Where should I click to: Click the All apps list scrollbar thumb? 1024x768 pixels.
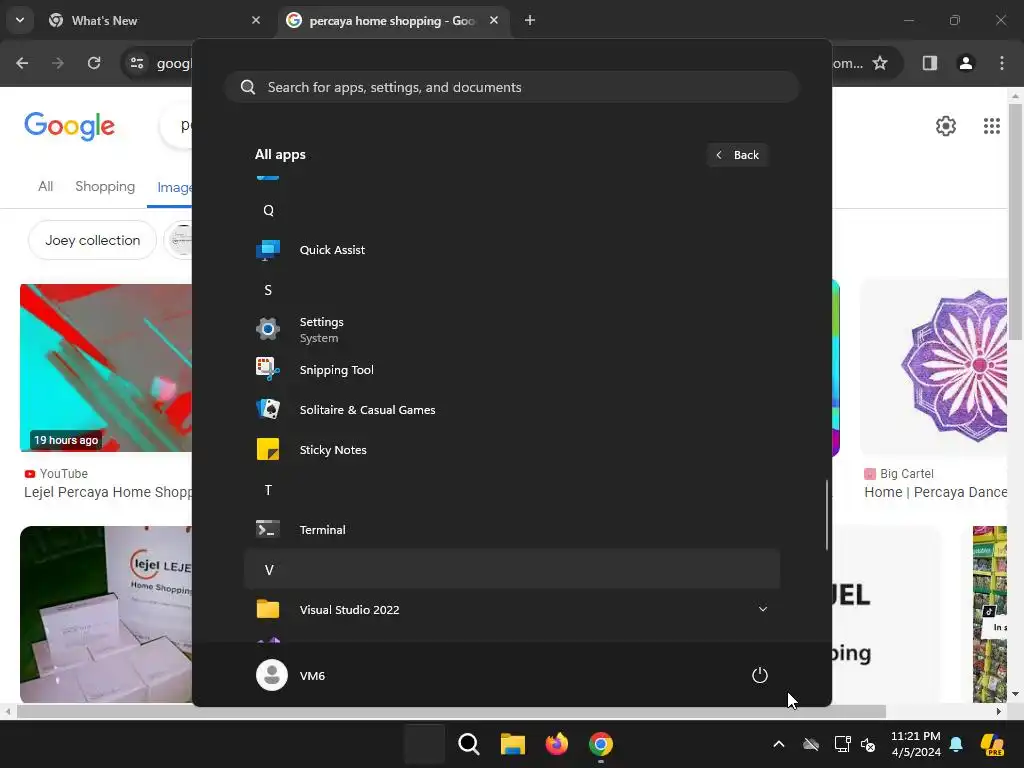tap(827, 515)
